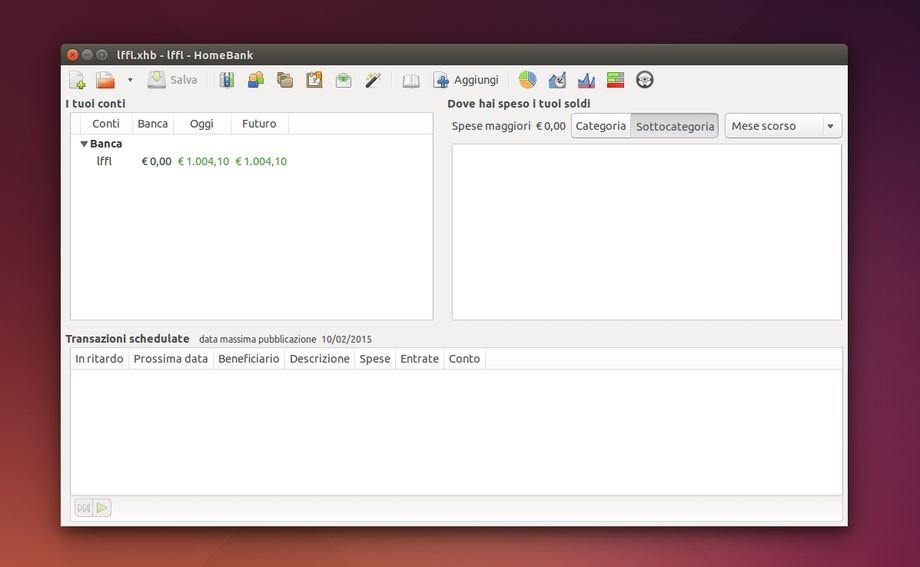
Task: Open the payees management icon
Action: (256, 80)
